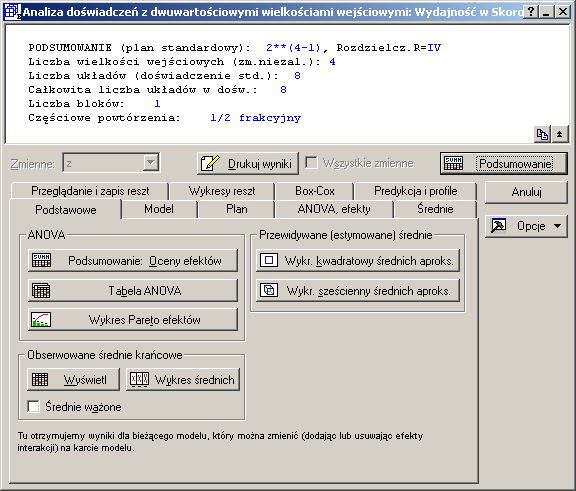Open Wykr. kwadratowy średnich aproks.

coord(358,261)
